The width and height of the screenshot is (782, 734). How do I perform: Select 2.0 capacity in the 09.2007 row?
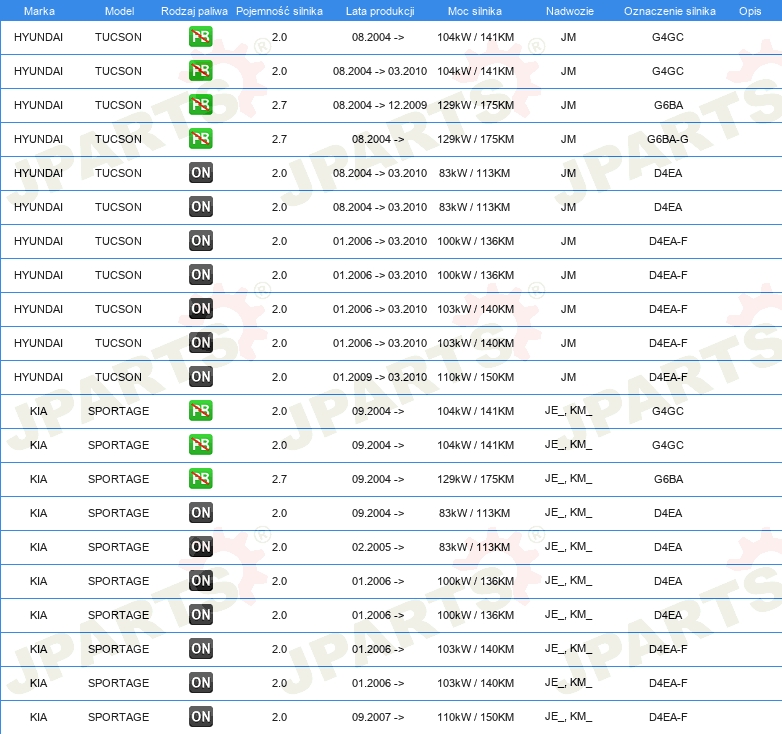279,717
